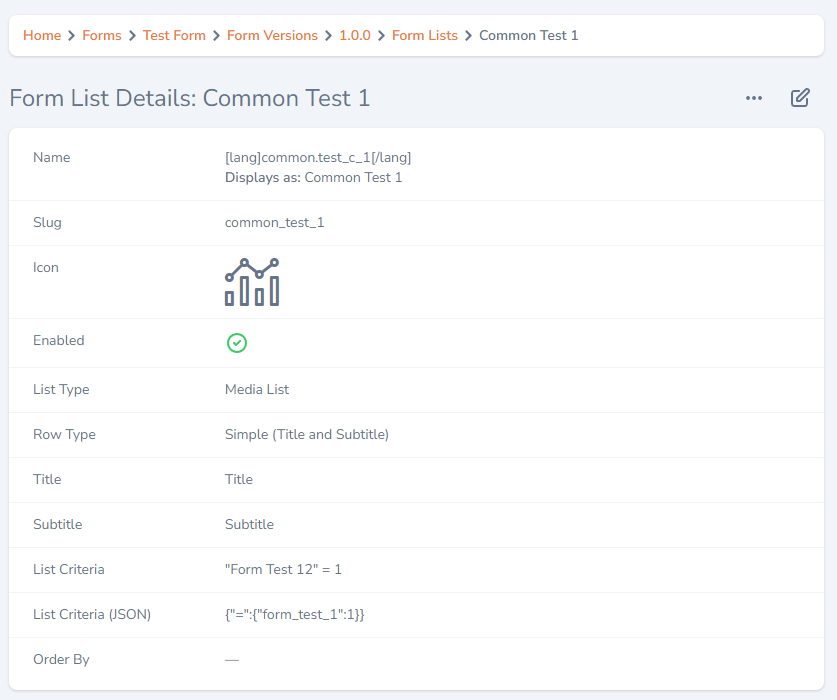
Task: Open the more options ellipsis menu
Action: coord(754,98)
